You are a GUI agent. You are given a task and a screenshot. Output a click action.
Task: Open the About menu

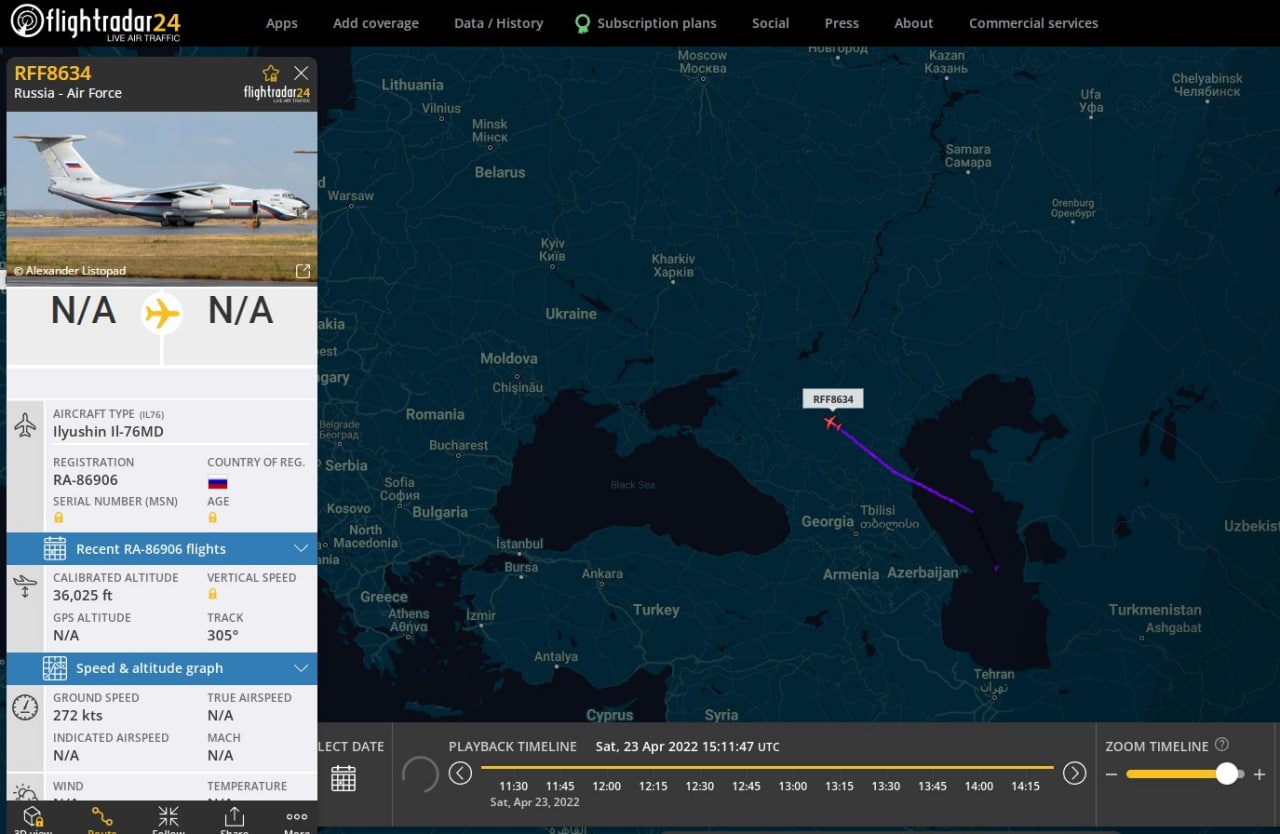(x=914, y=23)
